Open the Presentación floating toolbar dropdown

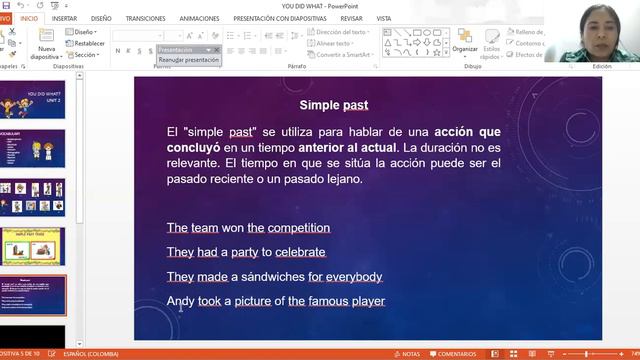coord(208,50)
